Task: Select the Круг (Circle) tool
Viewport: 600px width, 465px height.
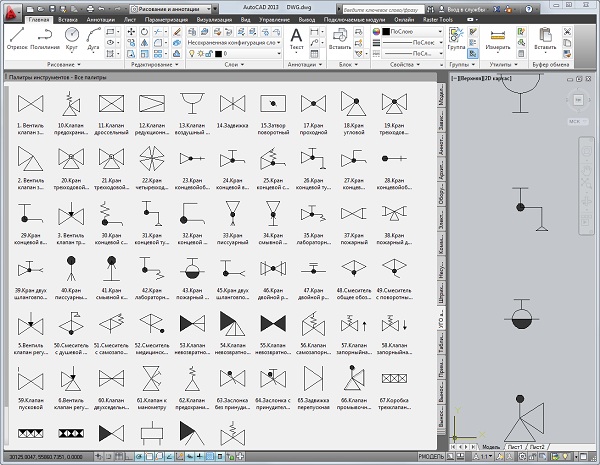Action: 73,36
